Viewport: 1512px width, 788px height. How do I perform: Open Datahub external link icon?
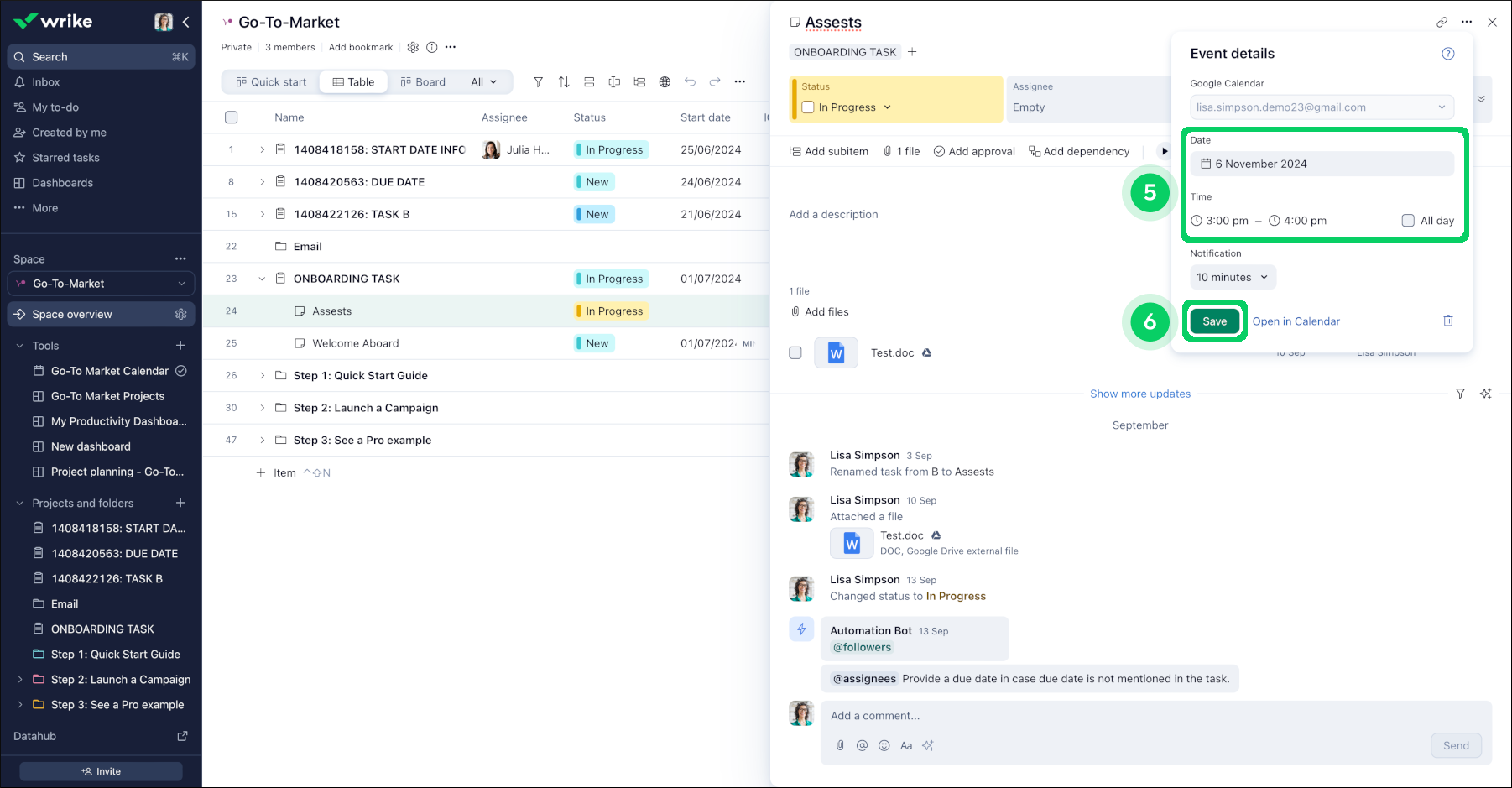(182, 736)
